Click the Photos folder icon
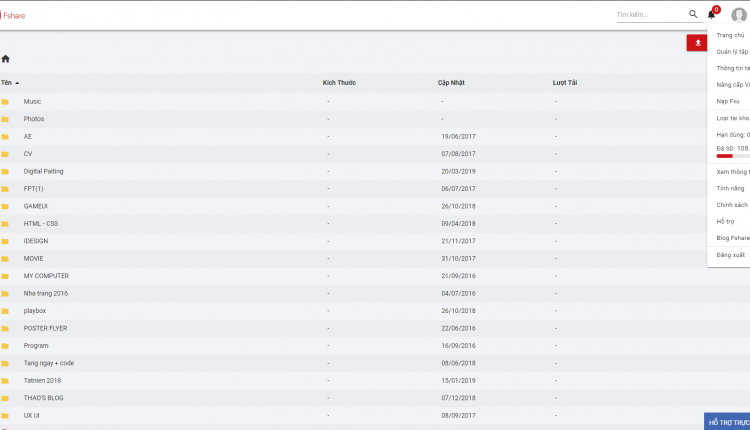Viewport: 750px width, 430px height. click(x=5, y=119)
